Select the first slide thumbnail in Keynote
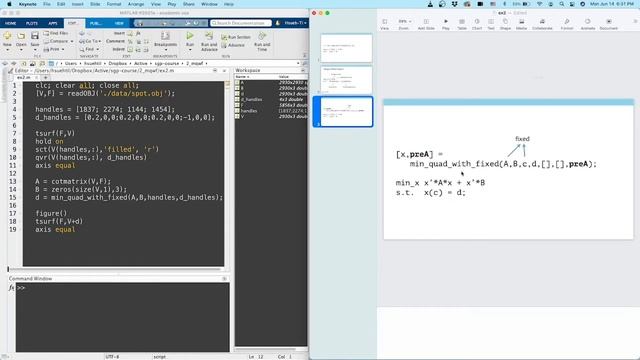Viewport: 640px width, 360px height. (346, 48)
